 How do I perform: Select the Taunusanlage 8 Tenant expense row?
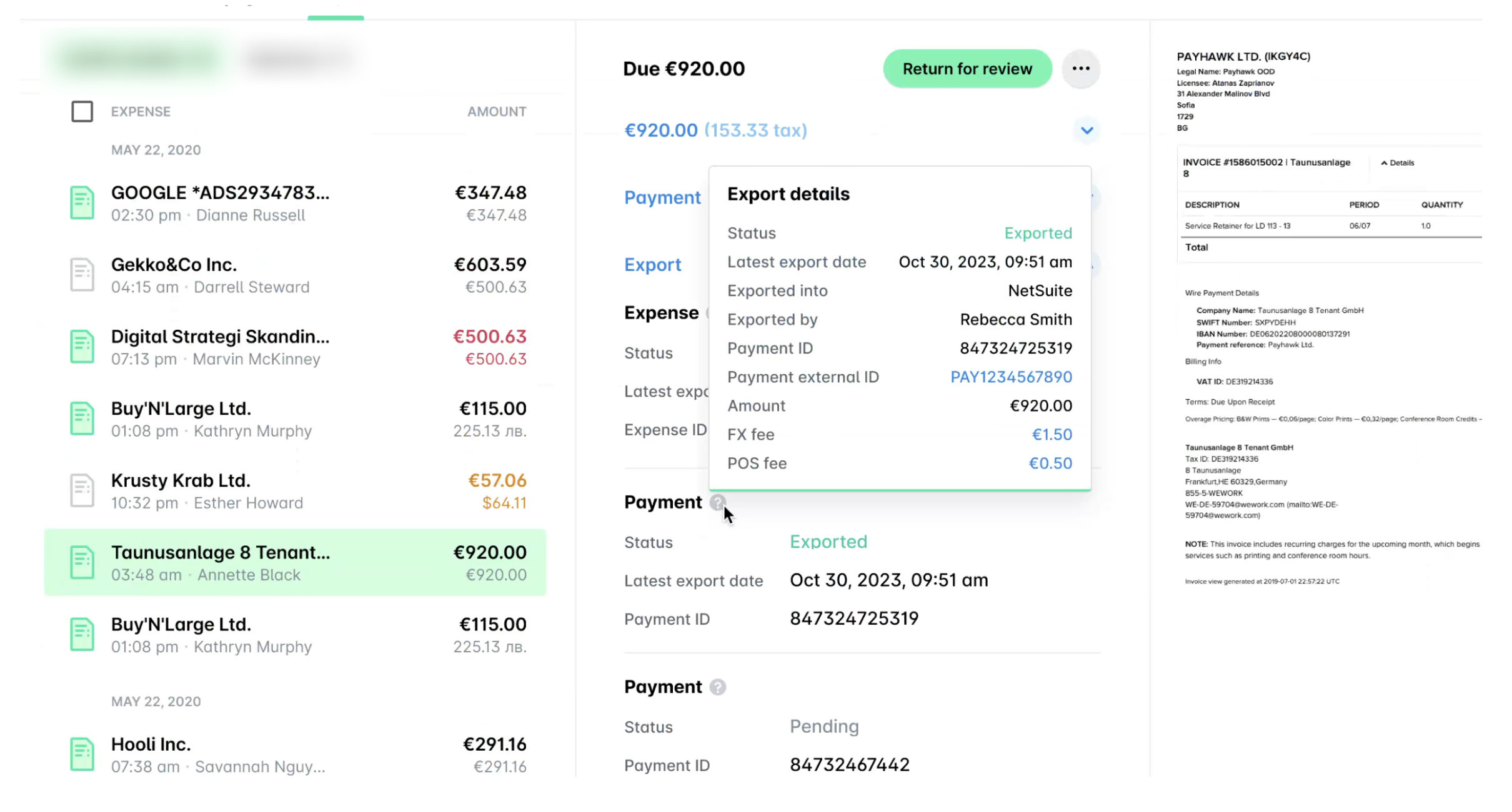(295, 562)
